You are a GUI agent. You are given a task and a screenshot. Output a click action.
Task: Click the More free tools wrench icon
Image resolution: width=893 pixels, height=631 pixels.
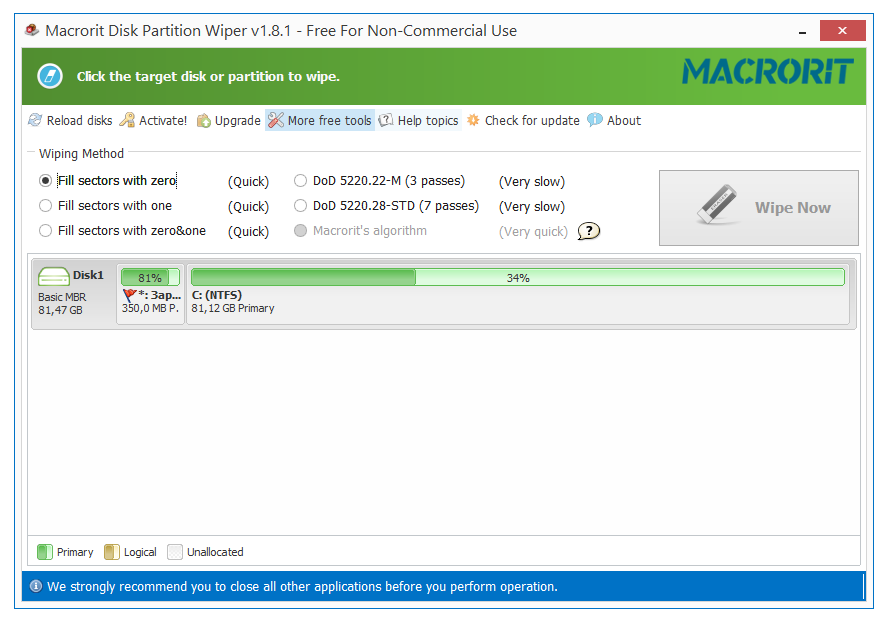[276, 120]
